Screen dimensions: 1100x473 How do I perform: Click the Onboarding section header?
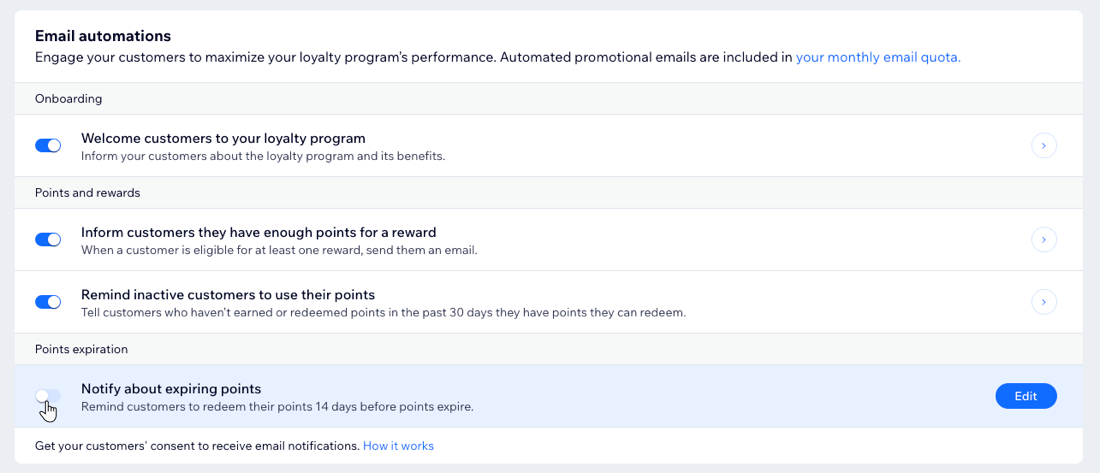click(69, 99)
